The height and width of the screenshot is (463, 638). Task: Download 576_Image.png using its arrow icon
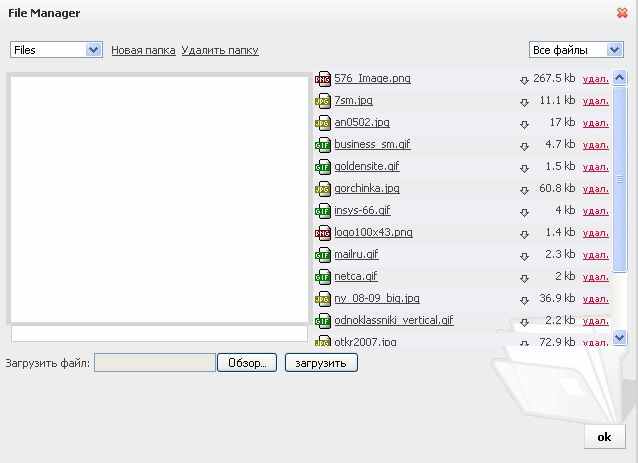click(524, 81)
